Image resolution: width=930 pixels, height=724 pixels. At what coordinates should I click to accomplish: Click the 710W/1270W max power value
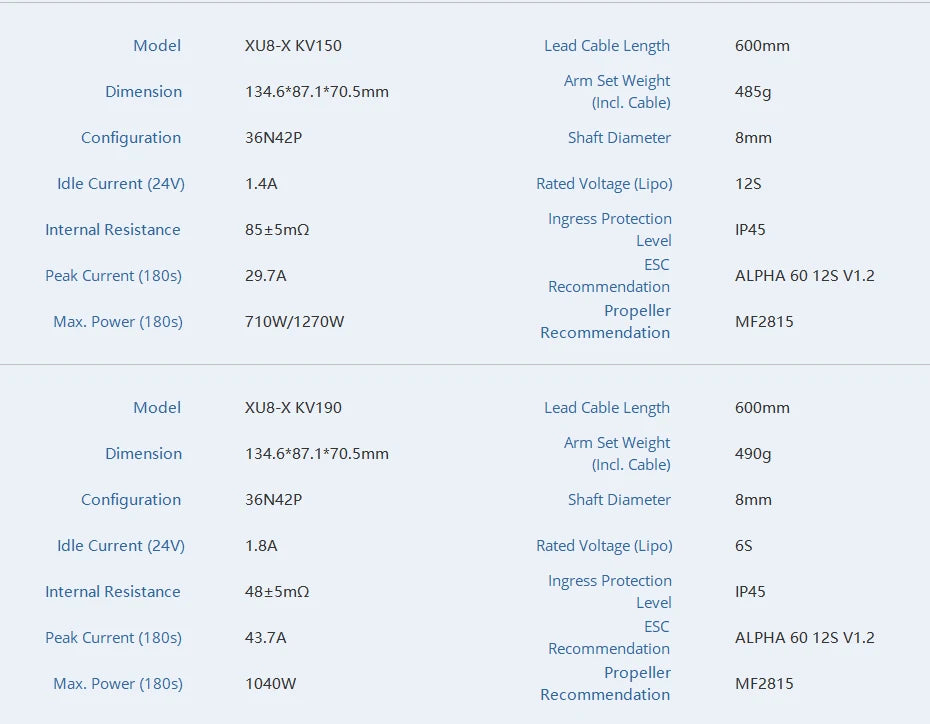(x=294, y=322)
